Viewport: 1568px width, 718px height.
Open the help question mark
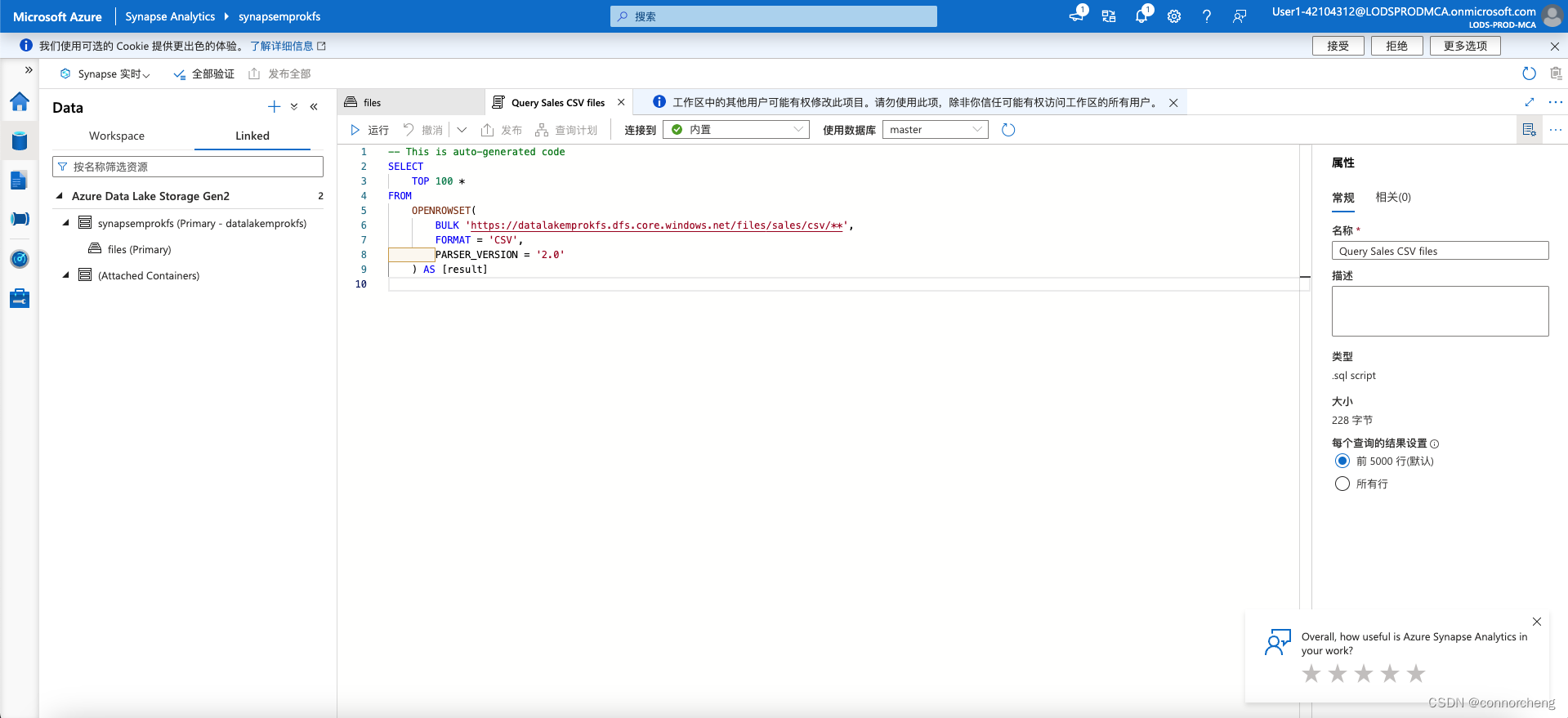click(1207, 16)
